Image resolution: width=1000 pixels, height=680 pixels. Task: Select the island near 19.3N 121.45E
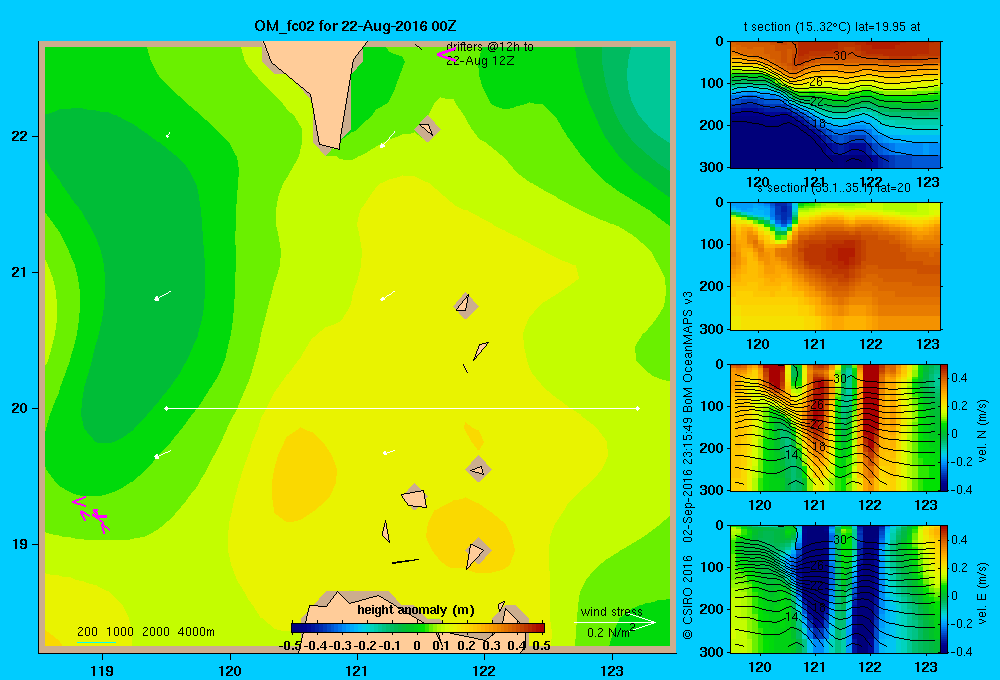(415, 497)
